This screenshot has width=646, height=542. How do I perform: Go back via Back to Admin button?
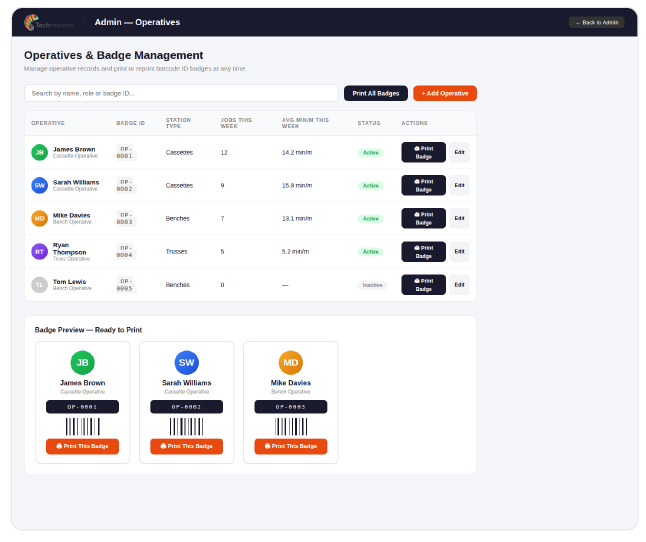(597, 22)
